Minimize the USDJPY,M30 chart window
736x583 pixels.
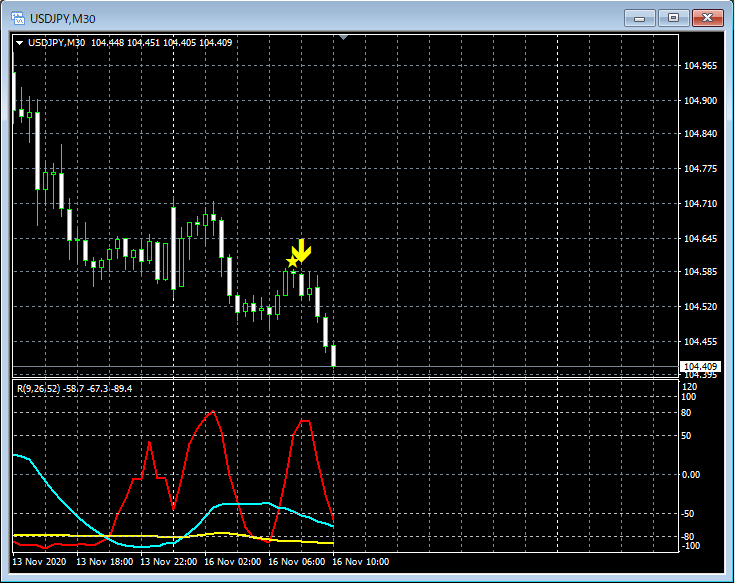639,18
